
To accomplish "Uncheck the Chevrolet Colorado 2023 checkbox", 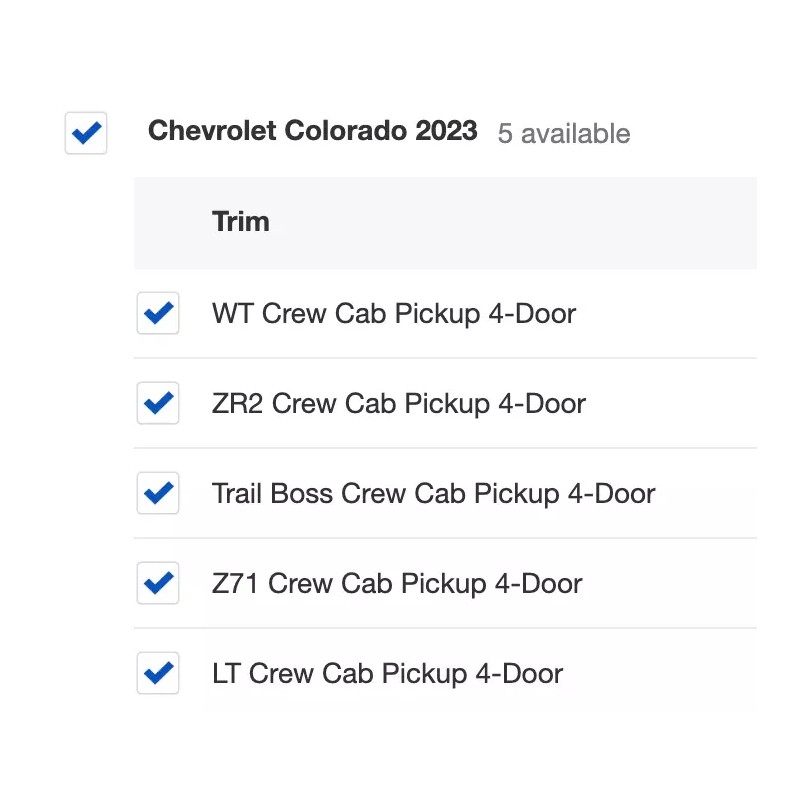I will coord(86,133).
